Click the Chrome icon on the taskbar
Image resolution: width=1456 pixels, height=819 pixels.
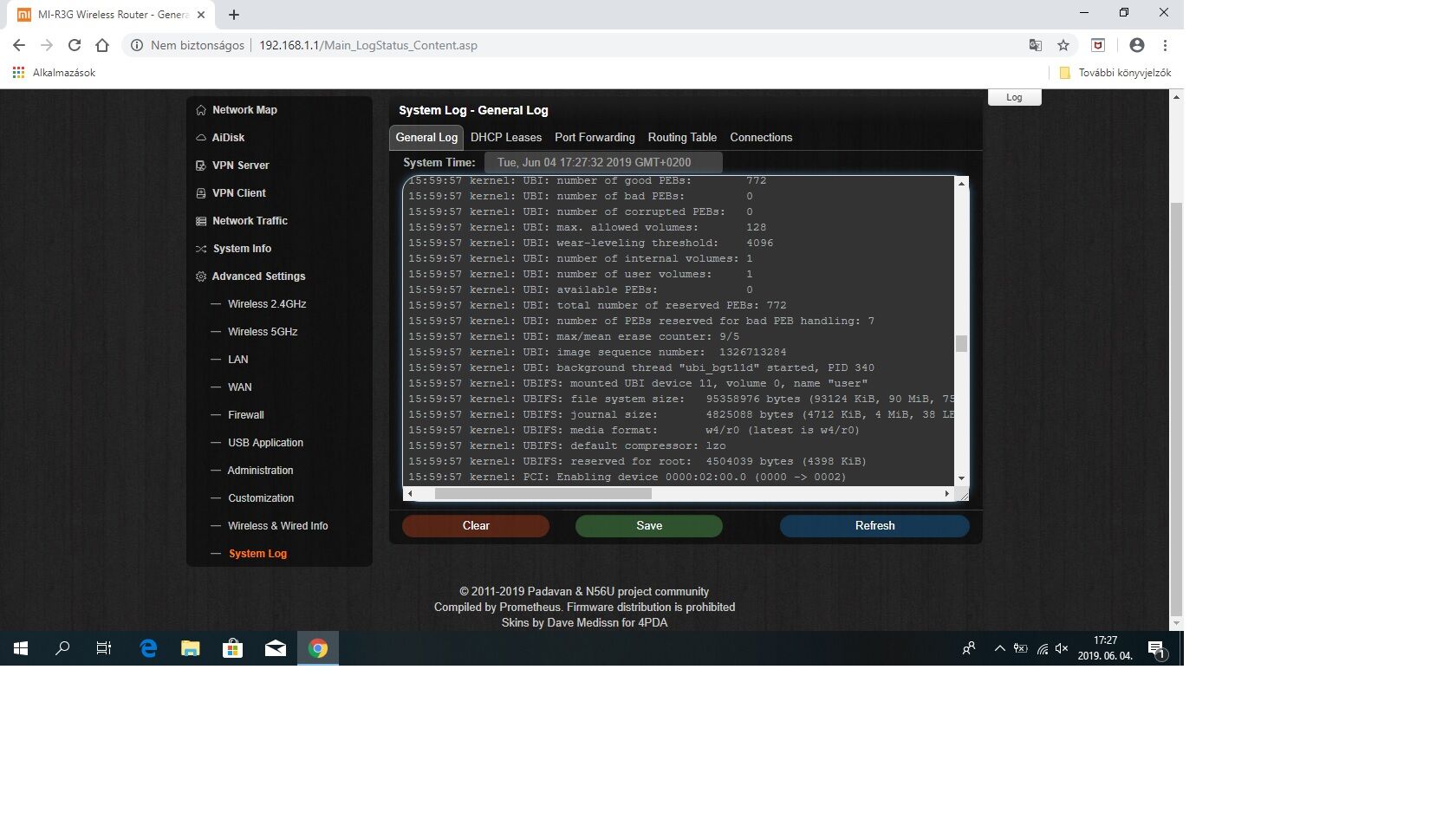[x=318, y=648]
